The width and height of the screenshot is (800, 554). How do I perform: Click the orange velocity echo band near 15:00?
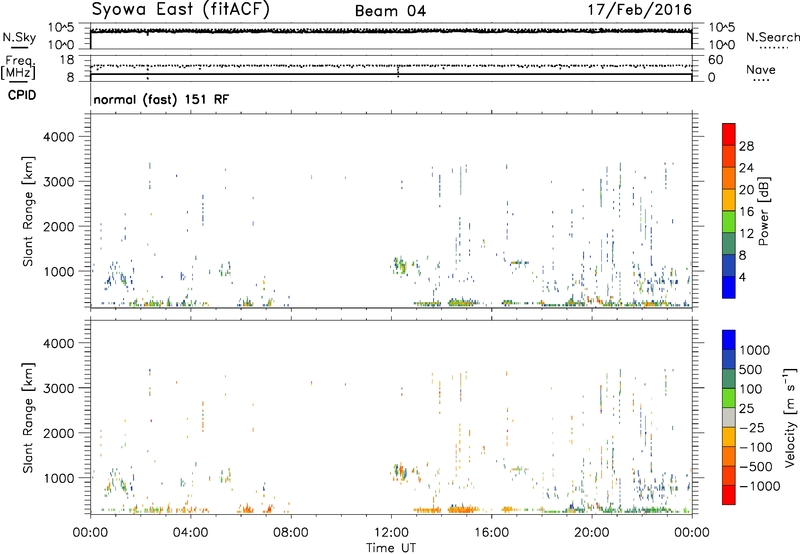coord(463,509)
